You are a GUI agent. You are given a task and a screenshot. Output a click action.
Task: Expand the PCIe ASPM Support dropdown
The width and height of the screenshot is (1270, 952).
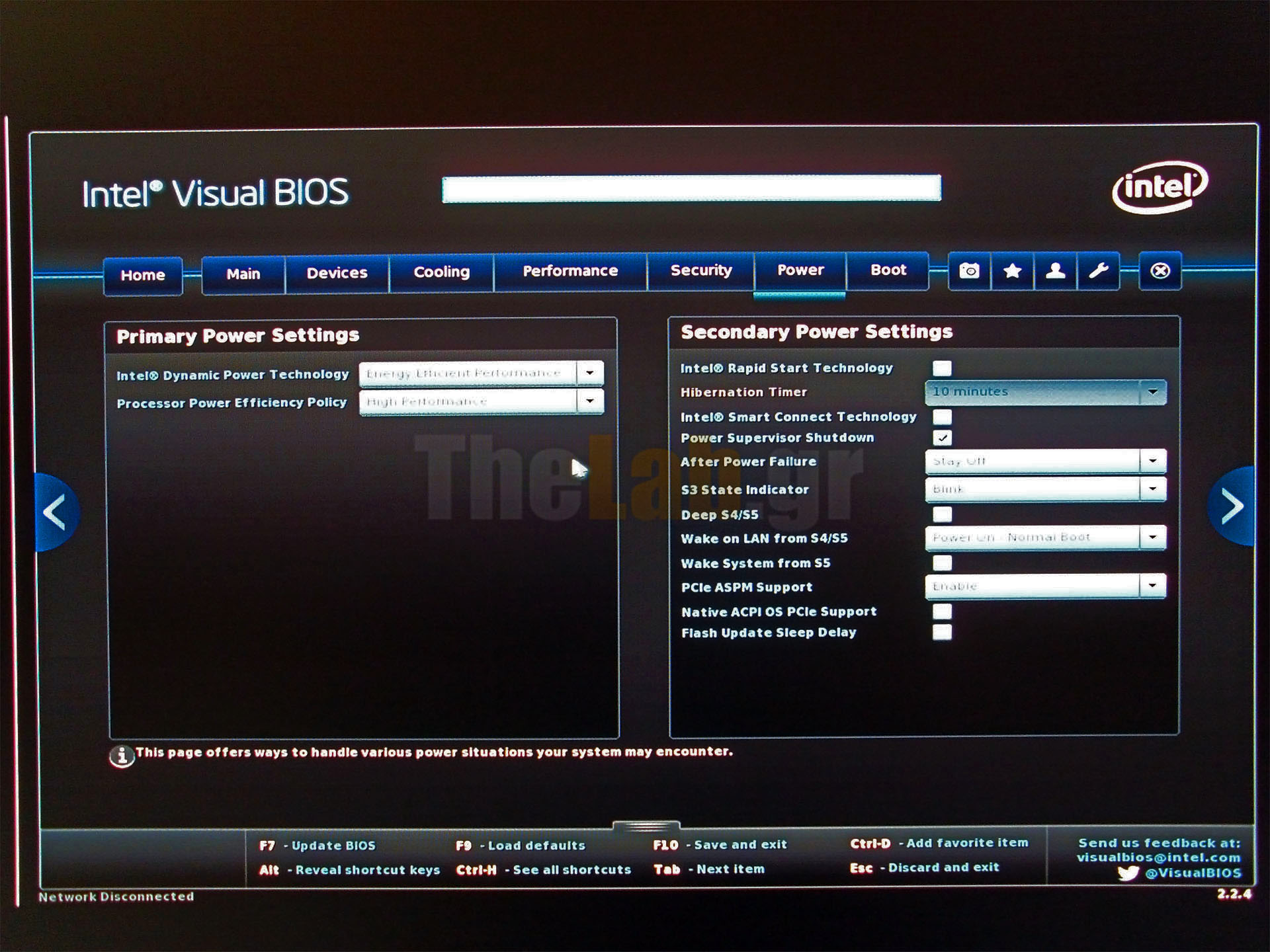tap(1152, 586)
